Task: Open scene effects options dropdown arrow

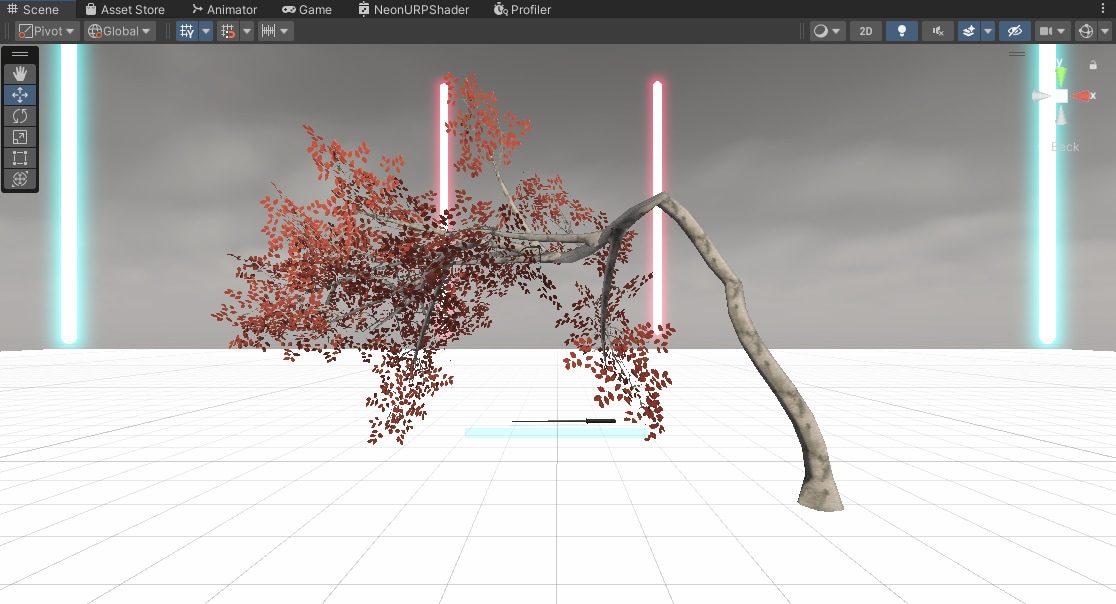Action: 988,31
